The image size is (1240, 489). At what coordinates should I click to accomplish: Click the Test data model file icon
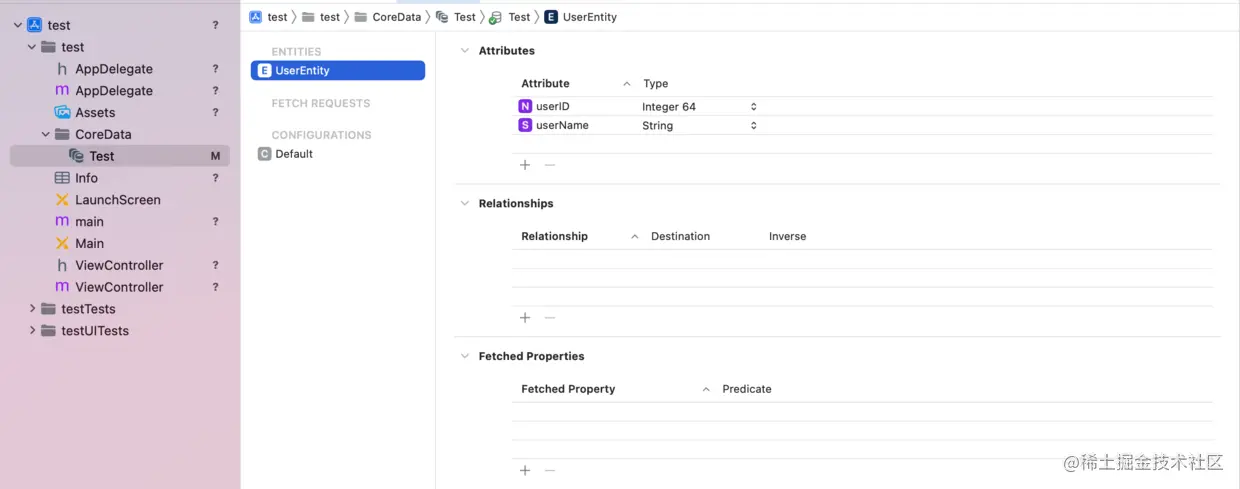[x=76, y=156]
